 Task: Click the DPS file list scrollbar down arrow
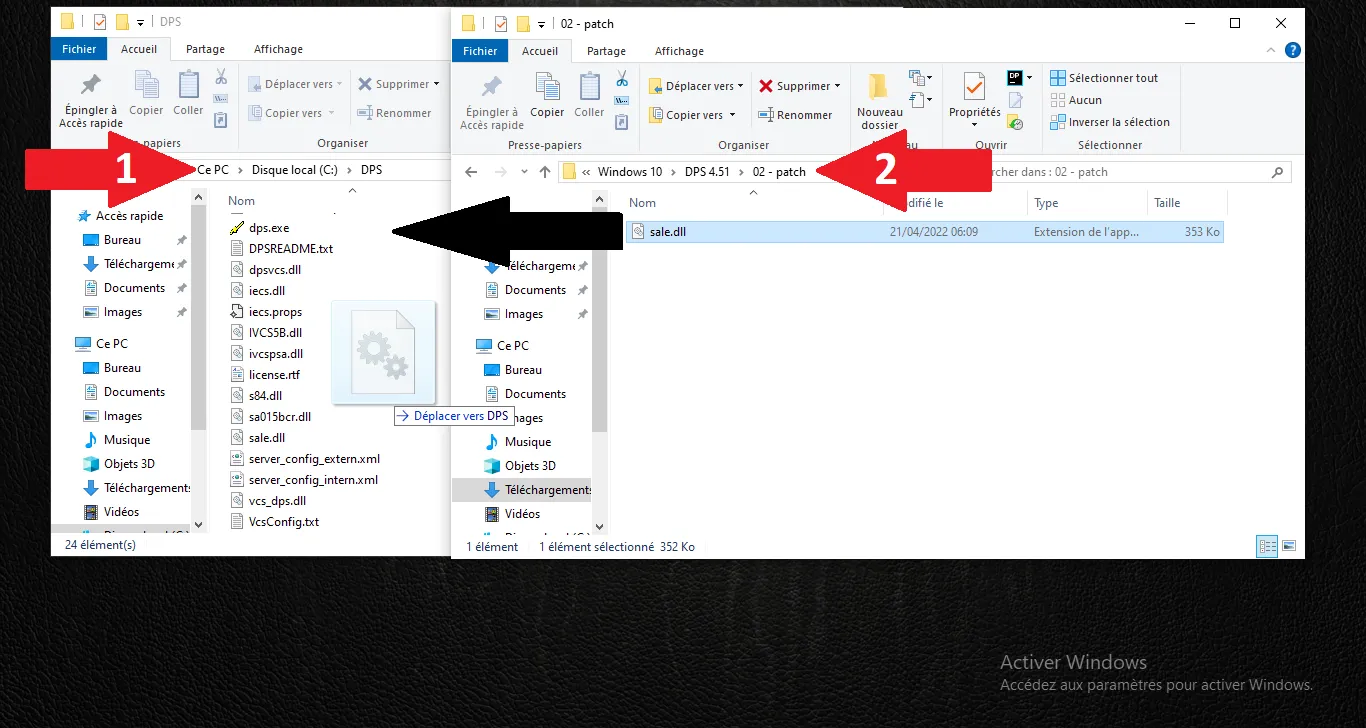[x=198, y=524]
